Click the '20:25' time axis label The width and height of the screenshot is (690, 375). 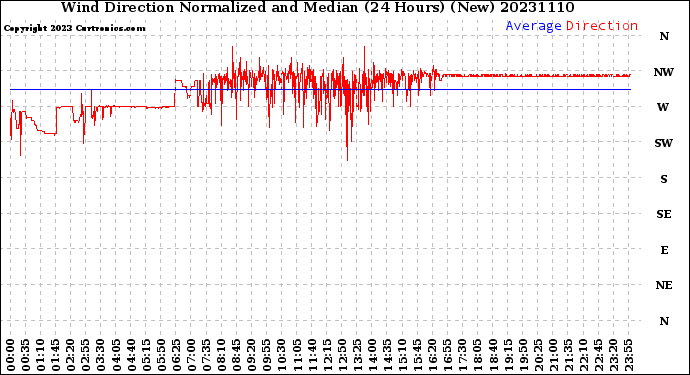538,355
